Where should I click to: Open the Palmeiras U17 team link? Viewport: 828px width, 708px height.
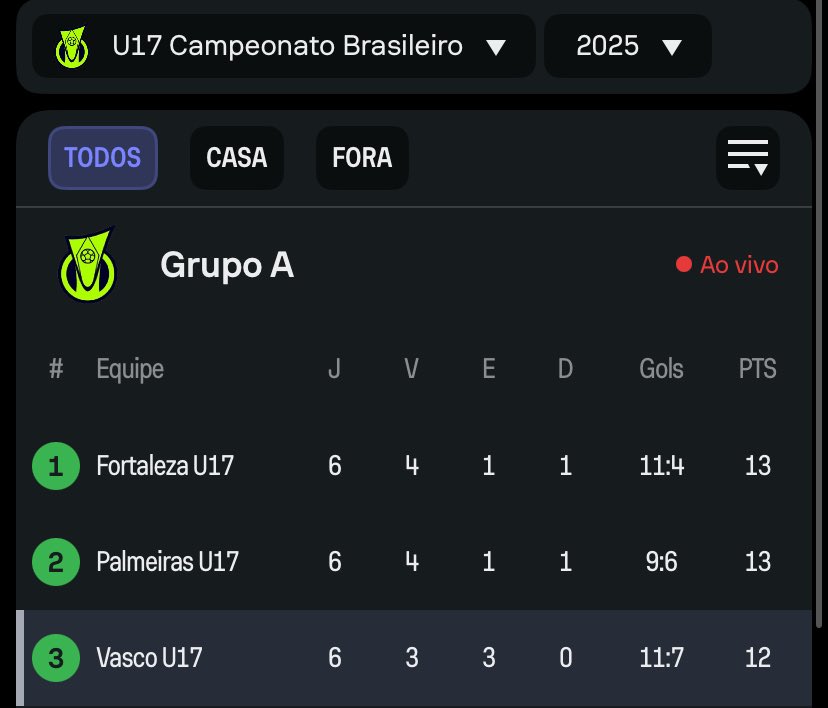click(168, 562)
